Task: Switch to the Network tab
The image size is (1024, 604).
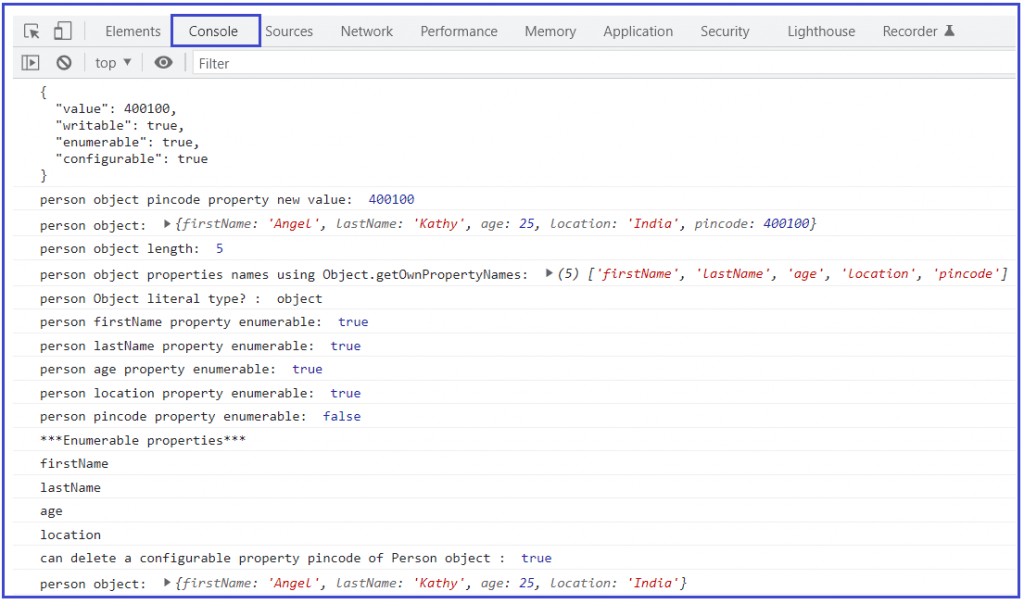Action: click(366, 31)
